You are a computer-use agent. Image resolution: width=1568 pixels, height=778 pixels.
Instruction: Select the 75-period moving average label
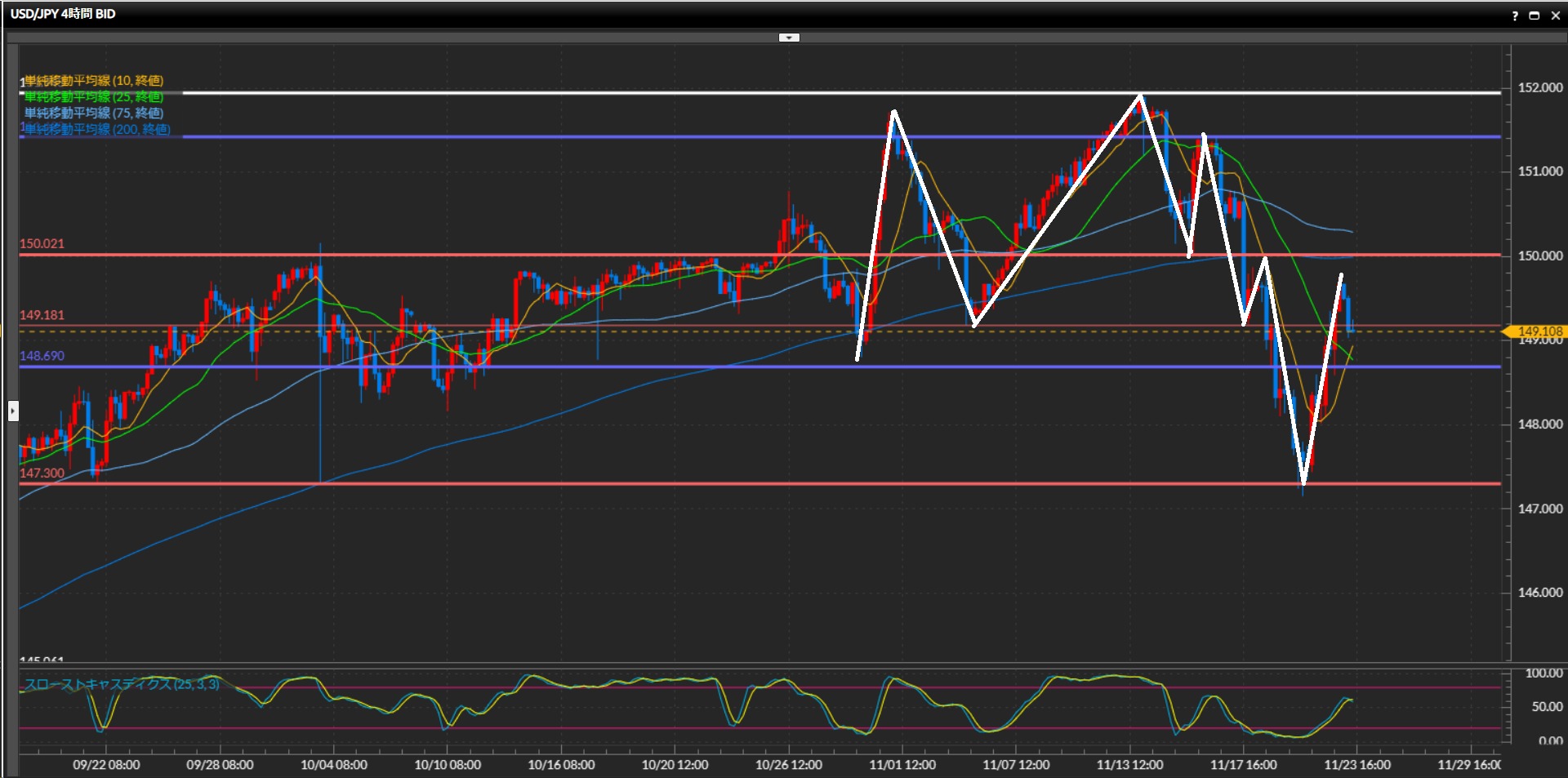tap(93, 113)
